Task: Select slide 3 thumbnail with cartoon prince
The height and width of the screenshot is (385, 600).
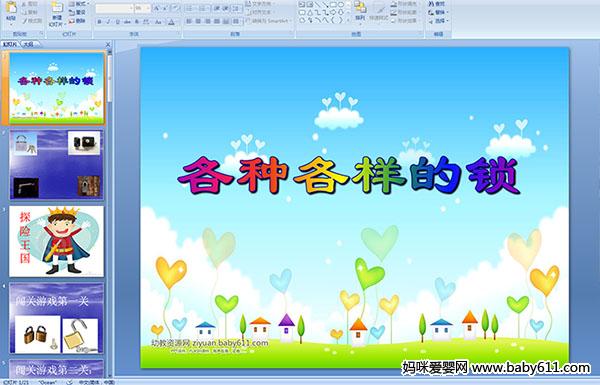Action: (57, 241)
